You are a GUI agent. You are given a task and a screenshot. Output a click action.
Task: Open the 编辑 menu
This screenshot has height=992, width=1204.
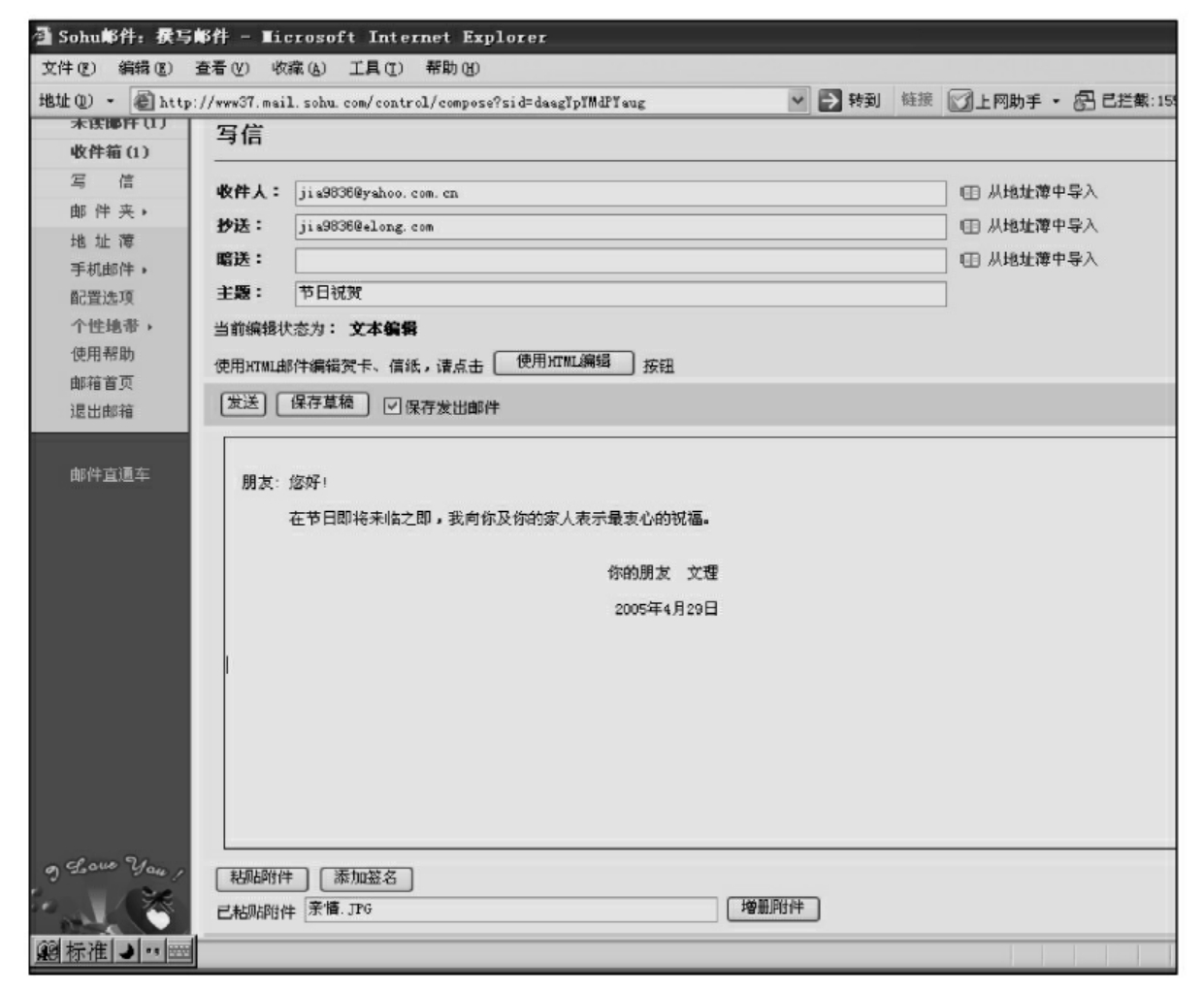pos(146,68)
